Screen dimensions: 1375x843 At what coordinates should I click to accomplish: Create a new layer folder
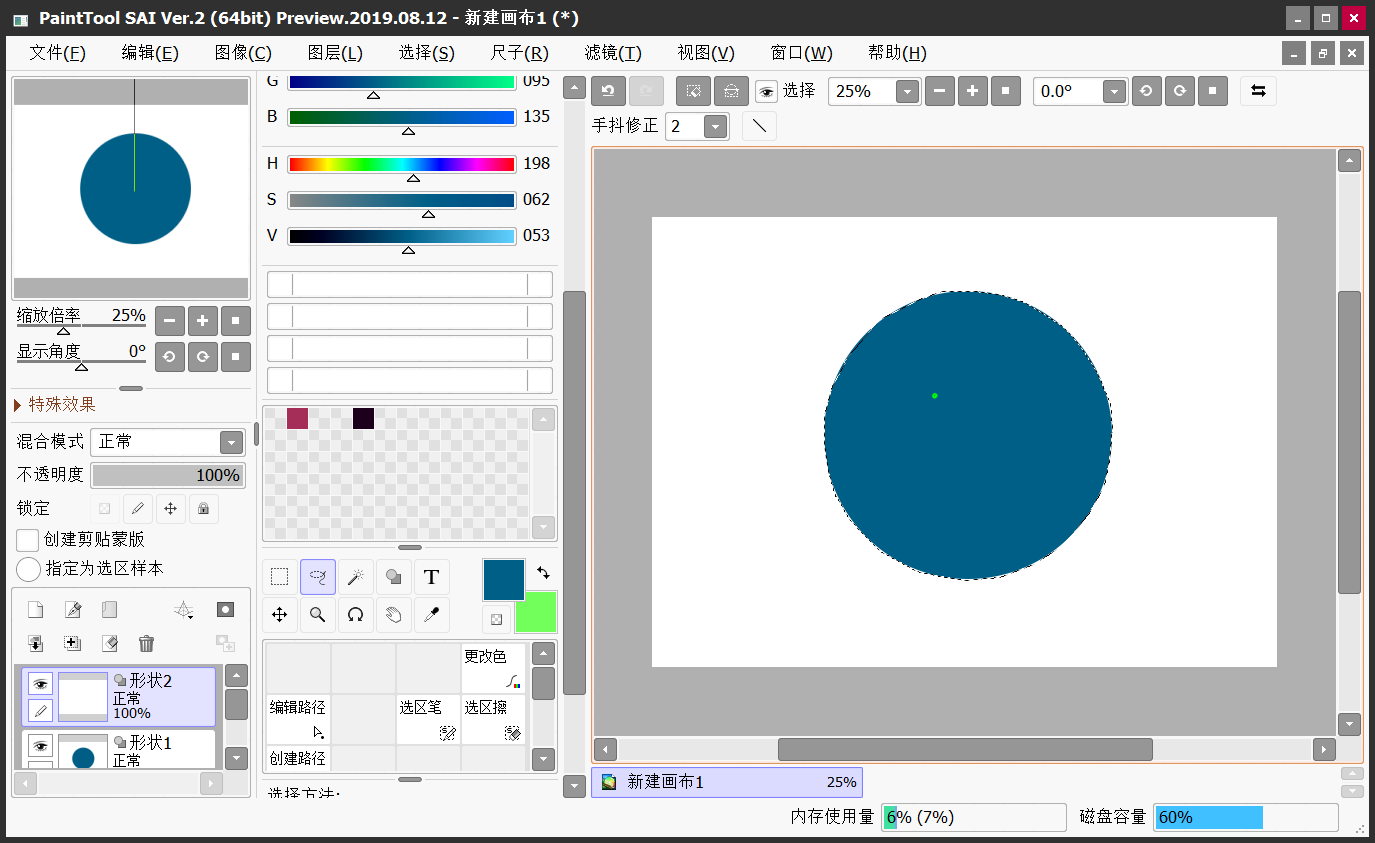coord(110,609)
